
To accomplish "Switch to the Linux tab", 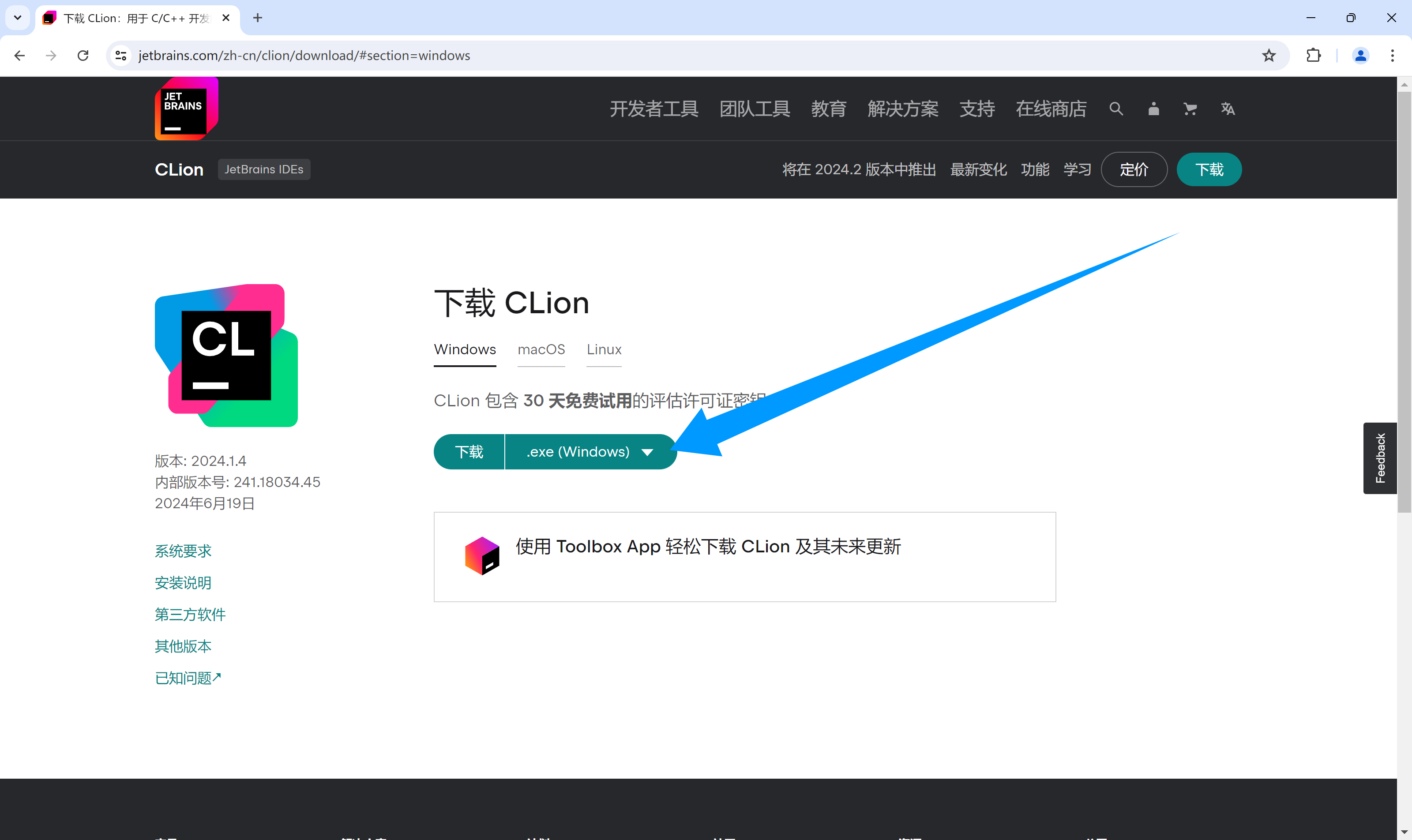I will coord(603,350).
